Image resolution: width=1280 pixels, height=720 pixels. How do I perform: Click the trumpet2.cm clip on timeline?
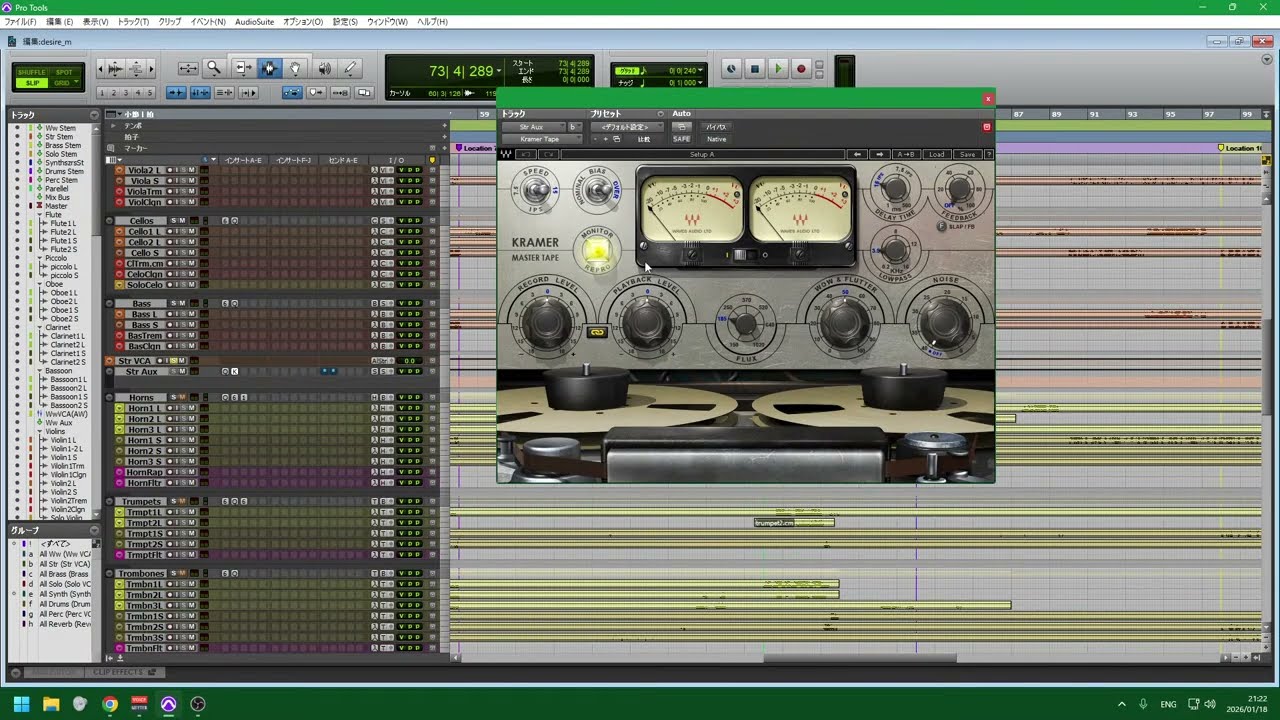pos(794,522)
